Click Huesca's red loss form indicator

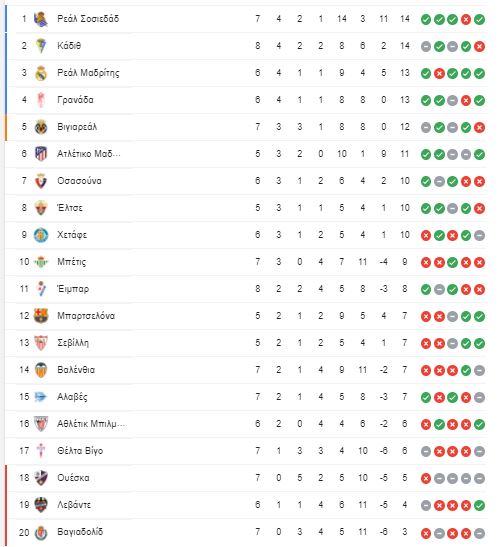[x=426, y=478]
